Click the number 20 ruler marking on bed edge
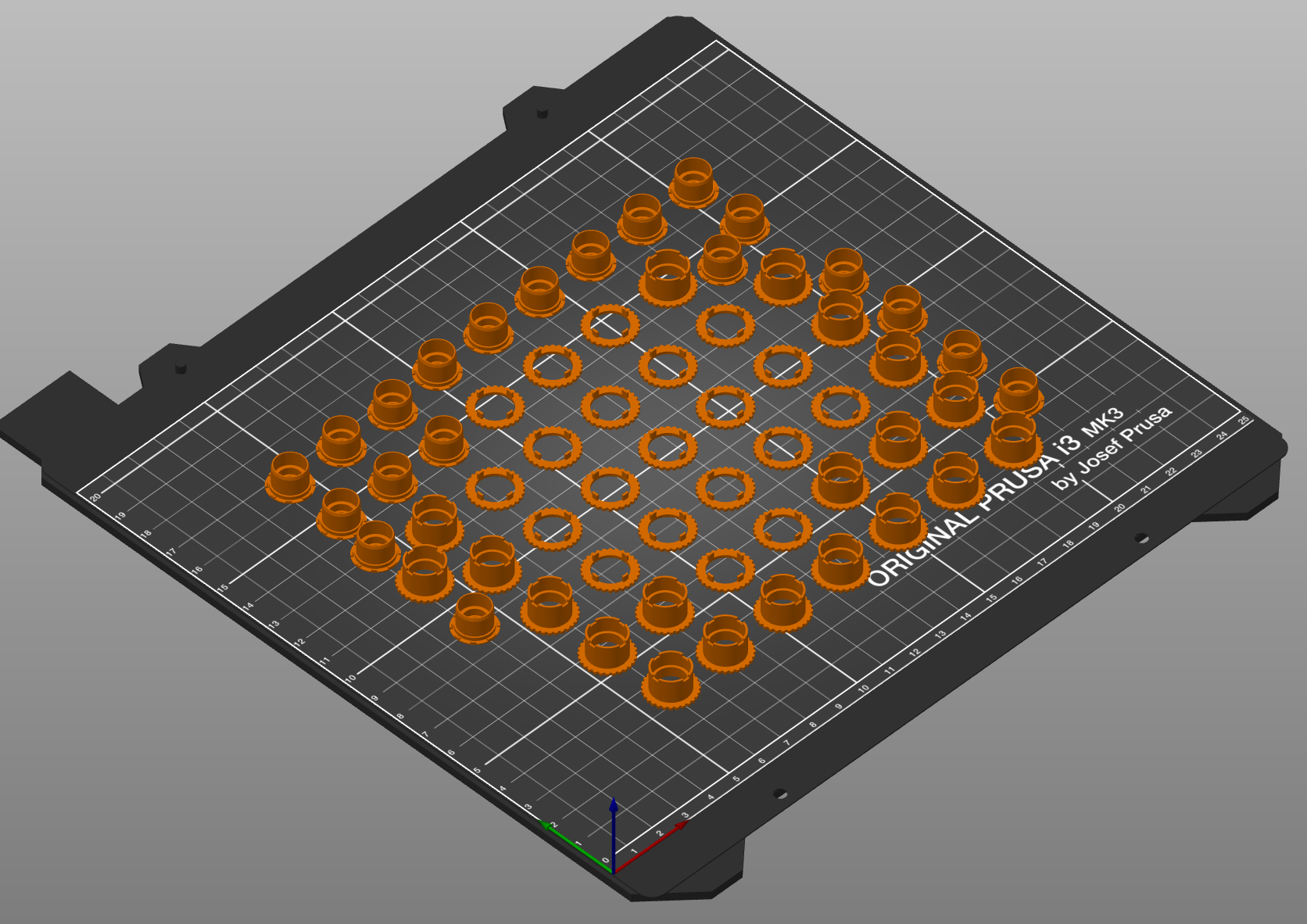Image resolution: width=1307 pixels, height=924 pixels. (x=95, y=496)
